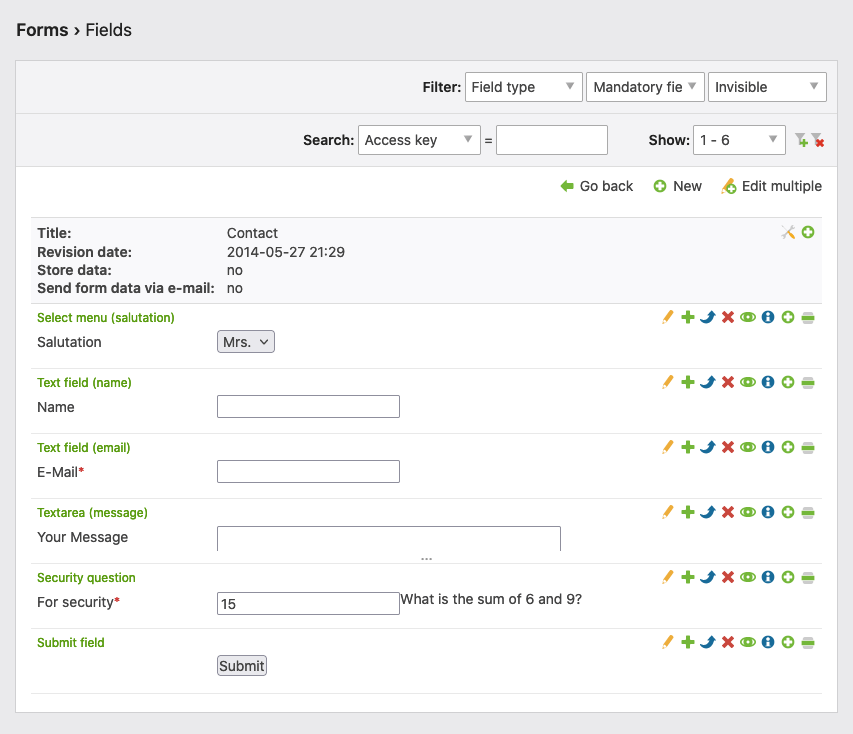This screenshot has height=734, width=853.
Task: Toggle visibility of Text field (email)
Action: [748, 447]
